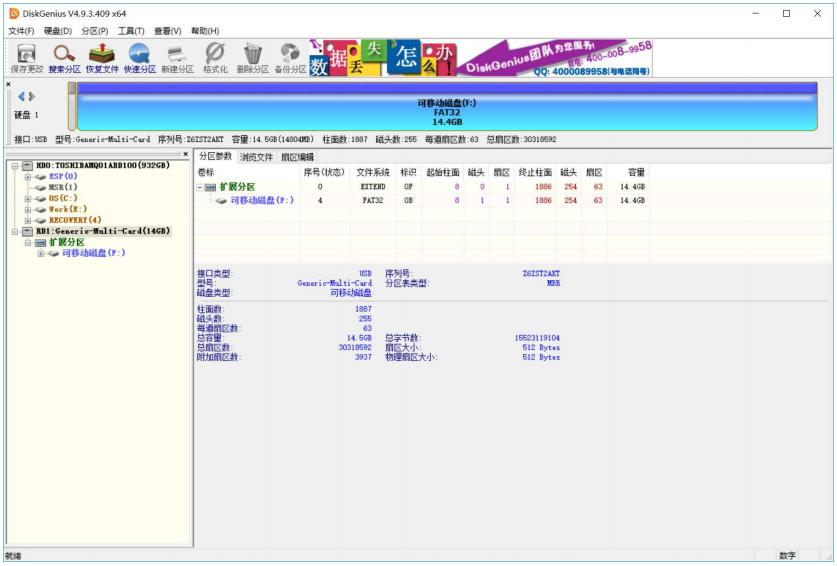Viewport: 837px width, 566px height.
Task: Select RD1:Generic-Multi-Card(14GB) disk
Action: [102, 231]
